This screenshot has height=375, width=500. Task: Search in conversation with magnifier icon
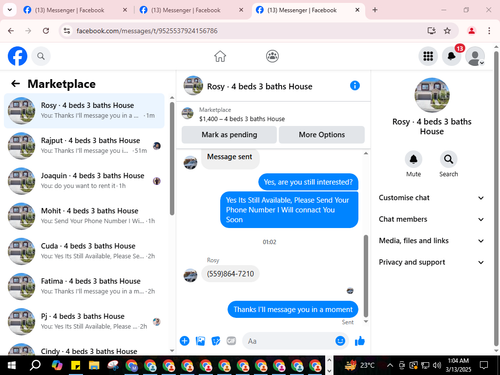pyautogui.click(x=448, y=159)
